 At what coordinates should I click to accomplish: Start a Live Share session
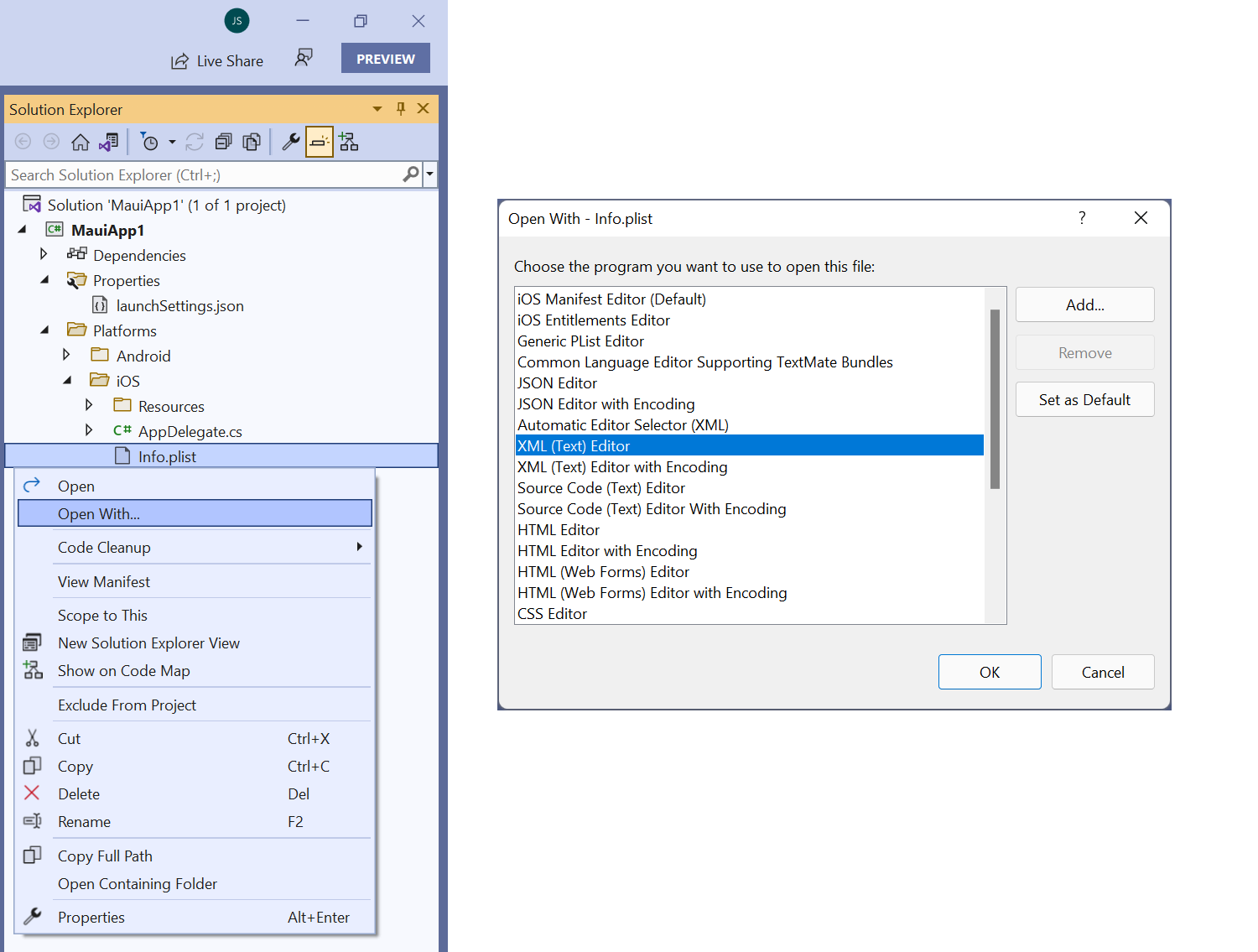tap(216, 60)
